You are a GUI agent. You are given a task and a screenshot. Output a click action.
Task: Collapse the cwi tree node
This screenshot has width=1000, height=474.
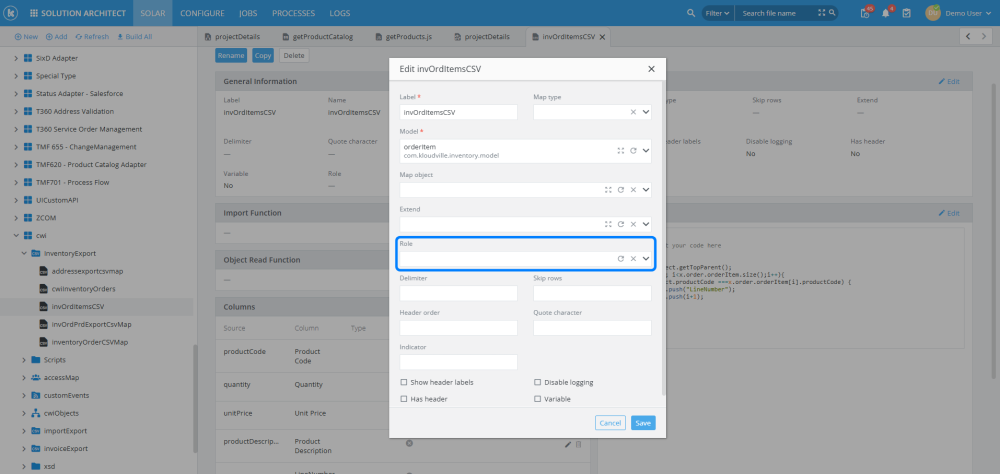point(16,235)
